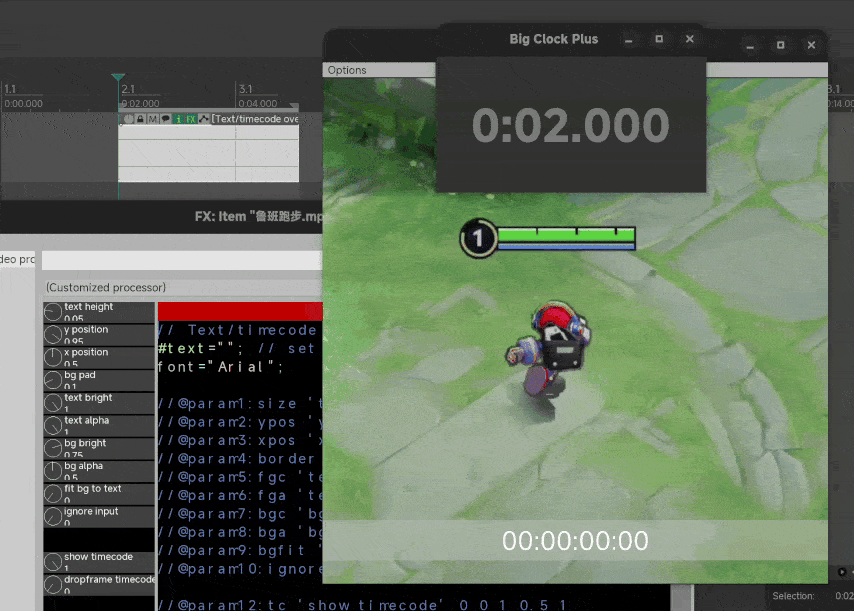Click the bg pad knob
This screenshot has height=611, width=854.
(x=53, y=380)
